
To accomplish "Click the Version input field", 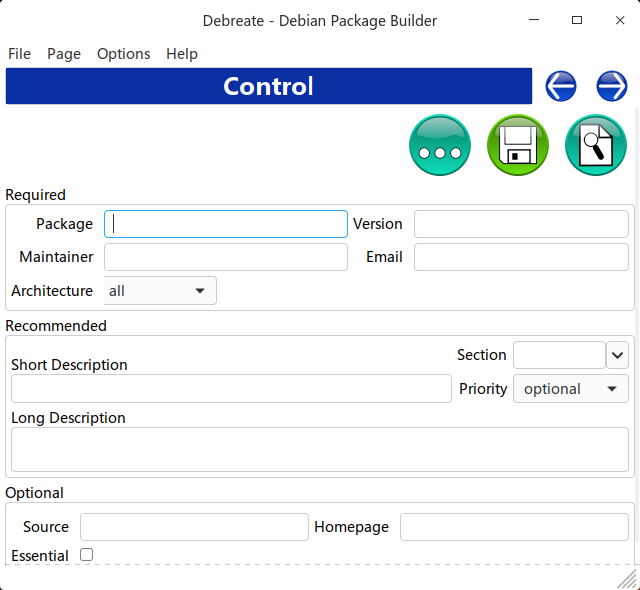I will [x=521, y=224].
